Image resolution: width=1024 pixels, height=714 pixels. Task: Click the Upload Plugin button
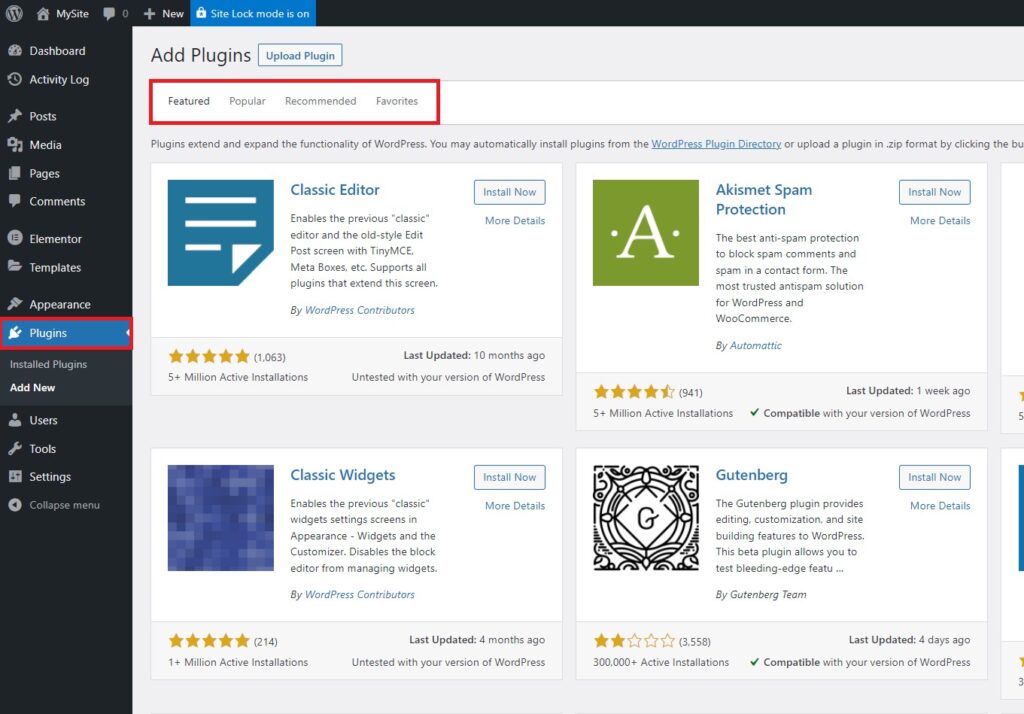point(300,56)
